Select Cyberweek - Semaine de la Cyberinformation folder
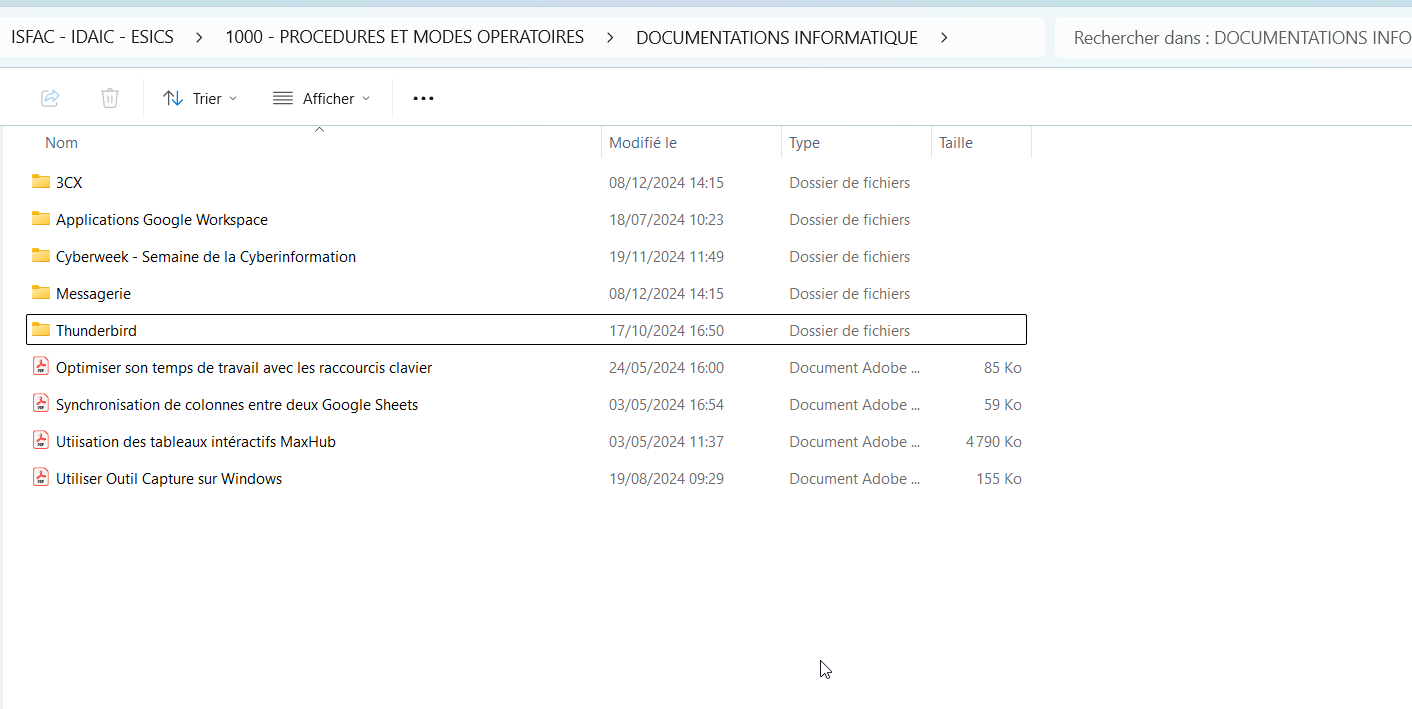This screenshot has height=709, width=1412. point(206,257)
